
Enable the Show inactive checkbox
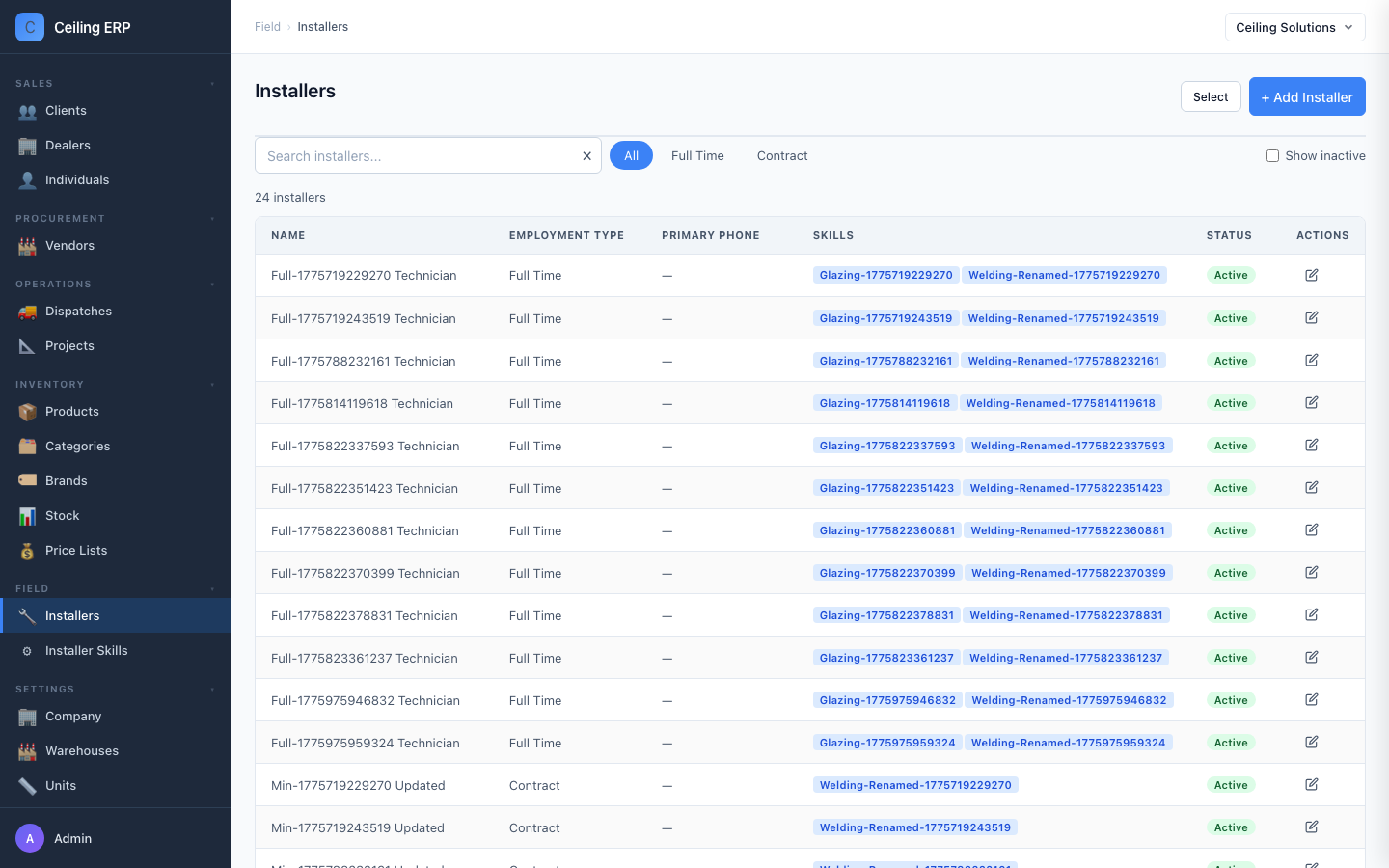pyautogui.click(x=1272, y=156)
